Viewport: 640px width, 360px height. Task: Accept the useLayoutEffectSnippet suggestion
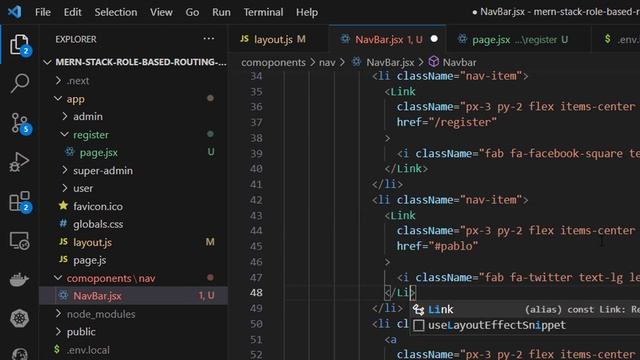point(525,325)
